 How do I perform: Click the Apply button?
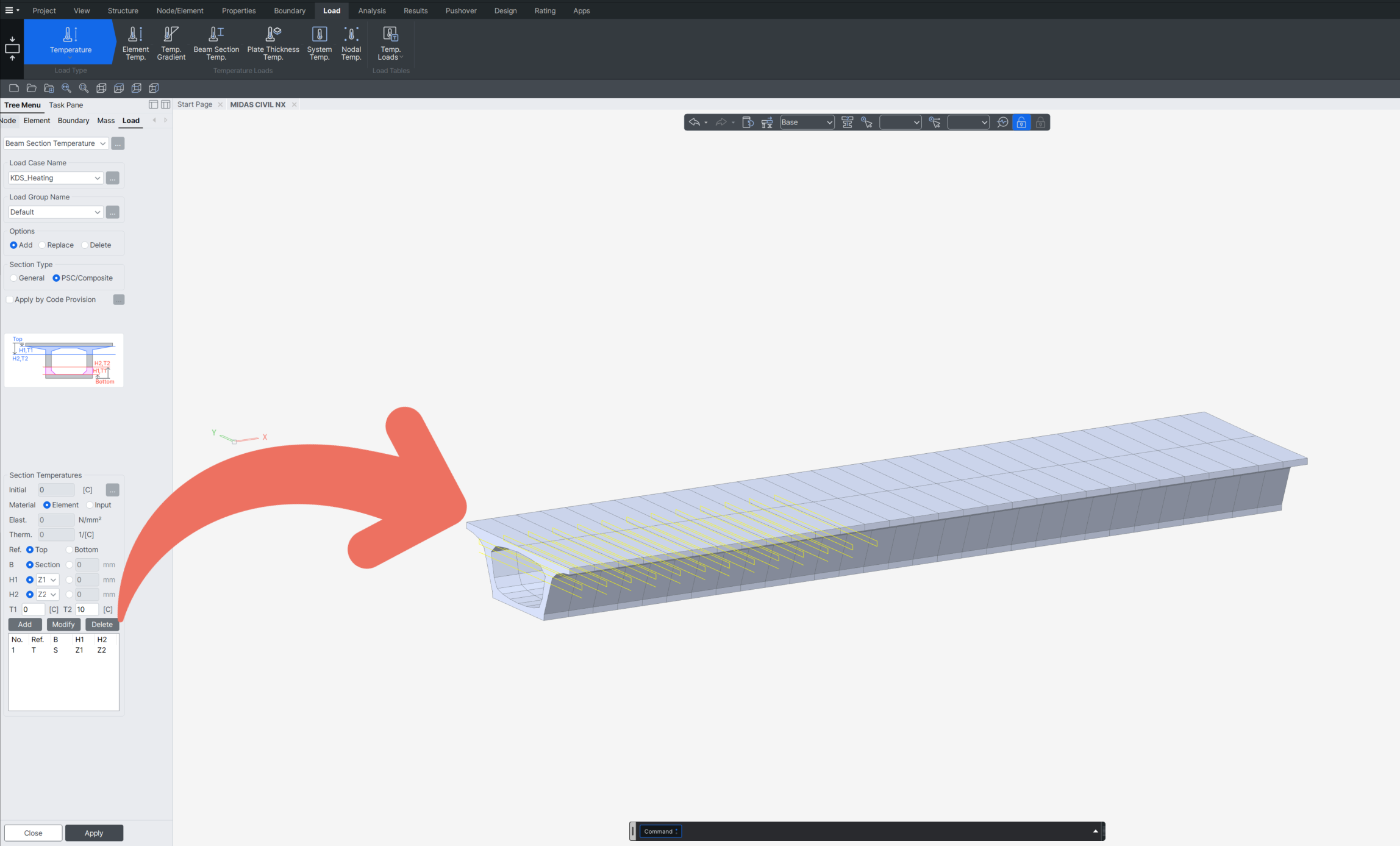tap(94, 833)
